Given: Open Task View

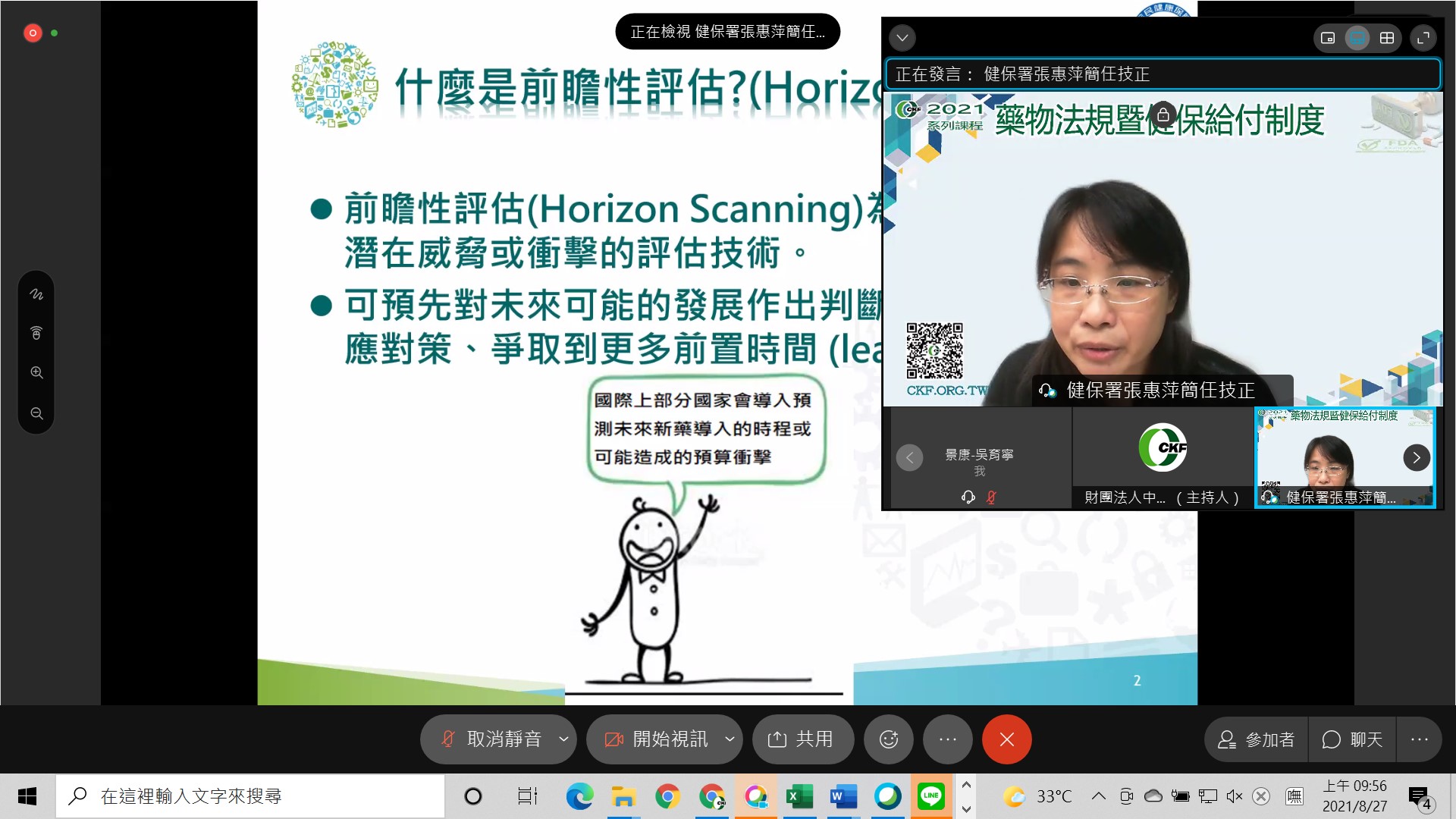Looking at the screenshot, I should pyautogui.click(x=527, y=796).
